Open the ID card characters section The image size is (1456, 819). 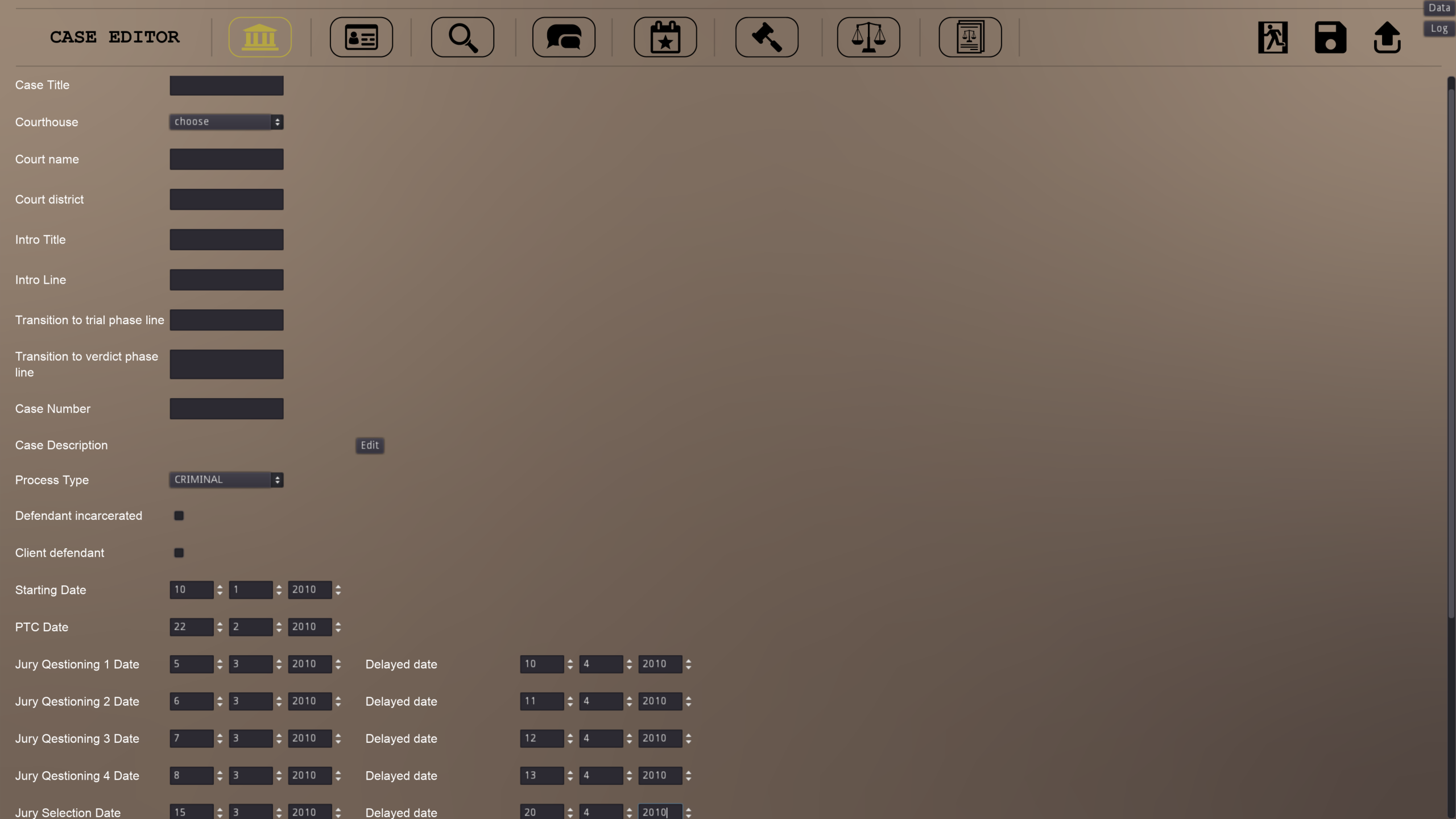(361, 38)
